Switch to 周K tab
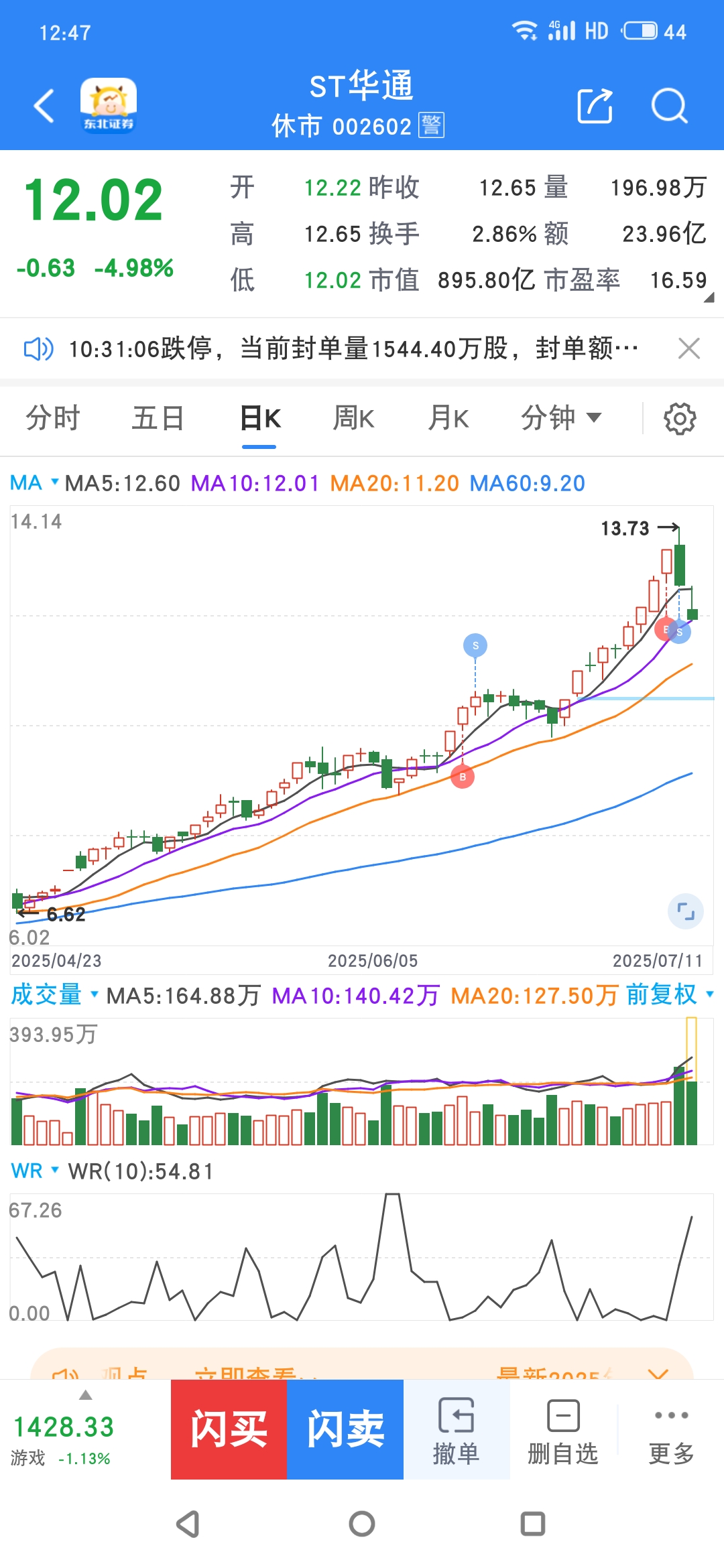Screen dimensions: 724x1568 point(353,418)
